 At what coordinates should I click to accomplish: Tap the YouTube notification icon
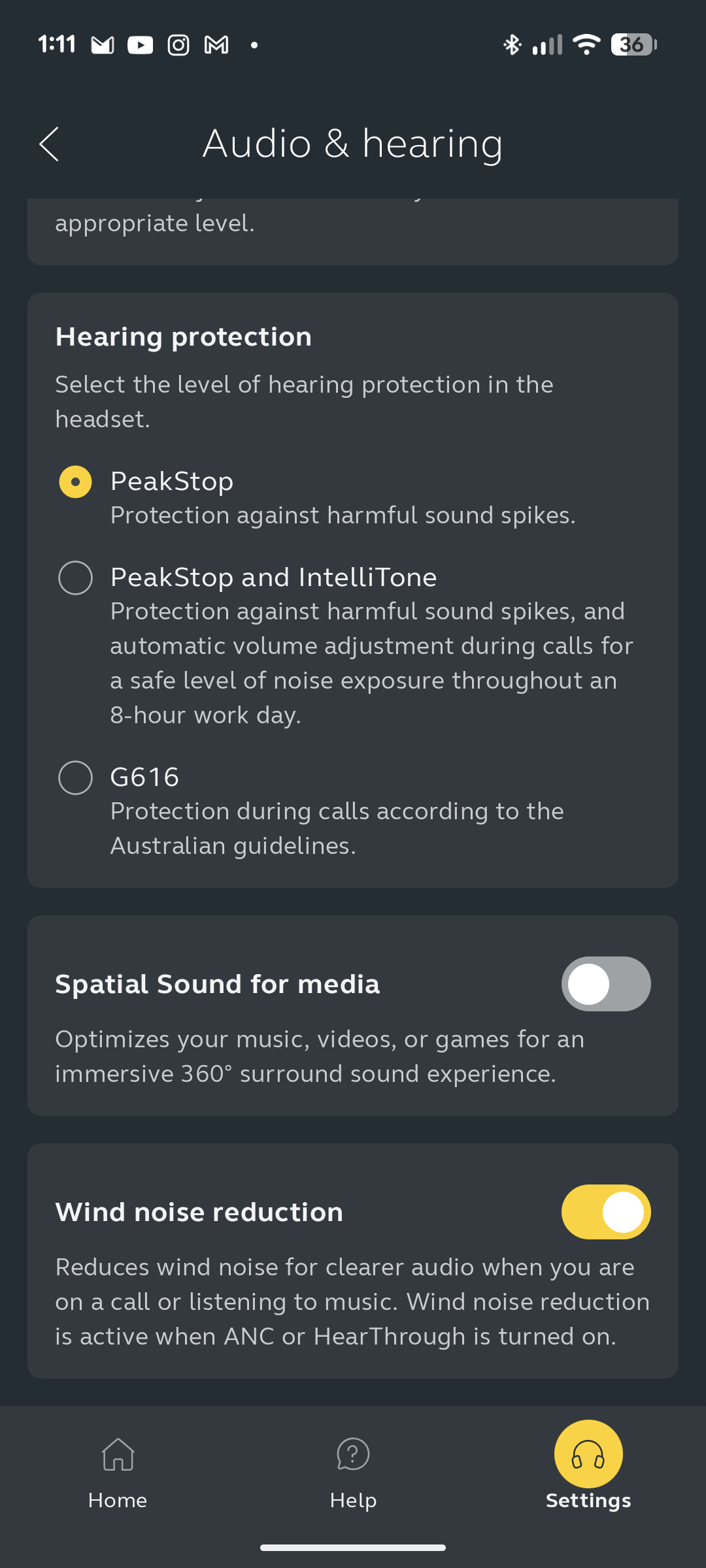coord(140,44)
